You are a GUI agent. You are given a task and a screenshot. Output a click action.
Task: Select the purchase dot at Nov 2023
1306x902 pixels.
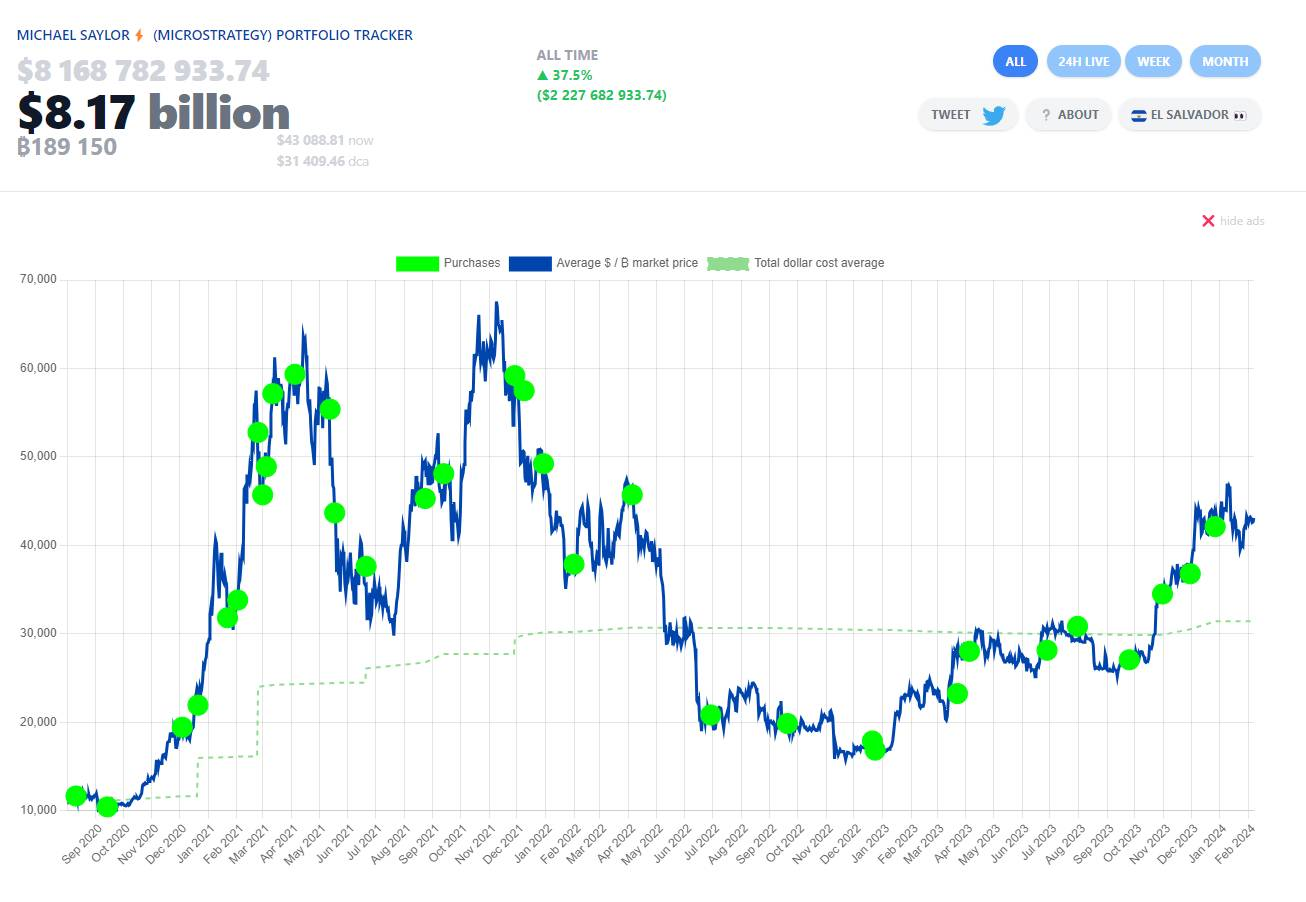click(x=1162, y=594)
